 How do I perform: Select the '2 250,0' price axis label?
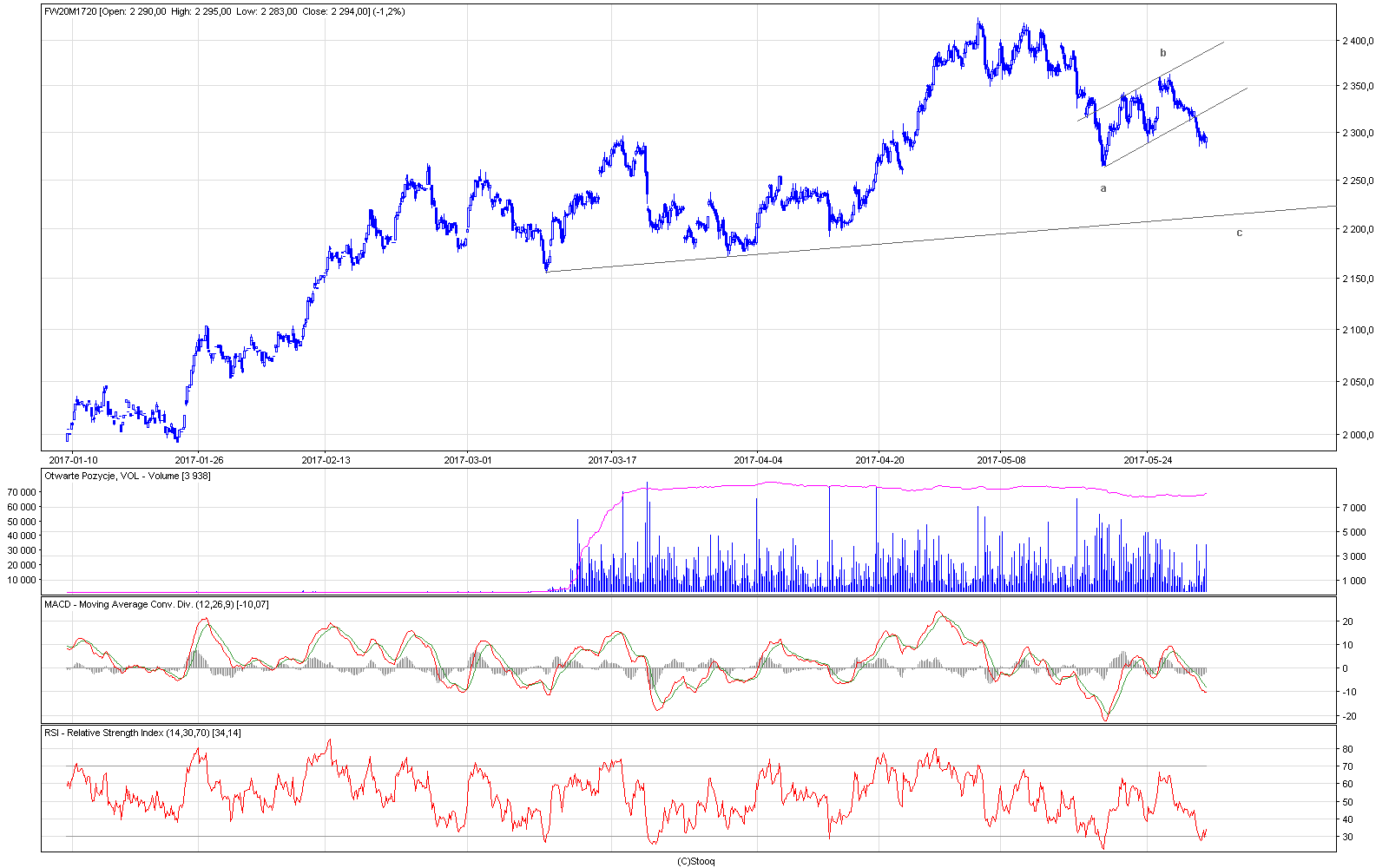coord(1358,181)
